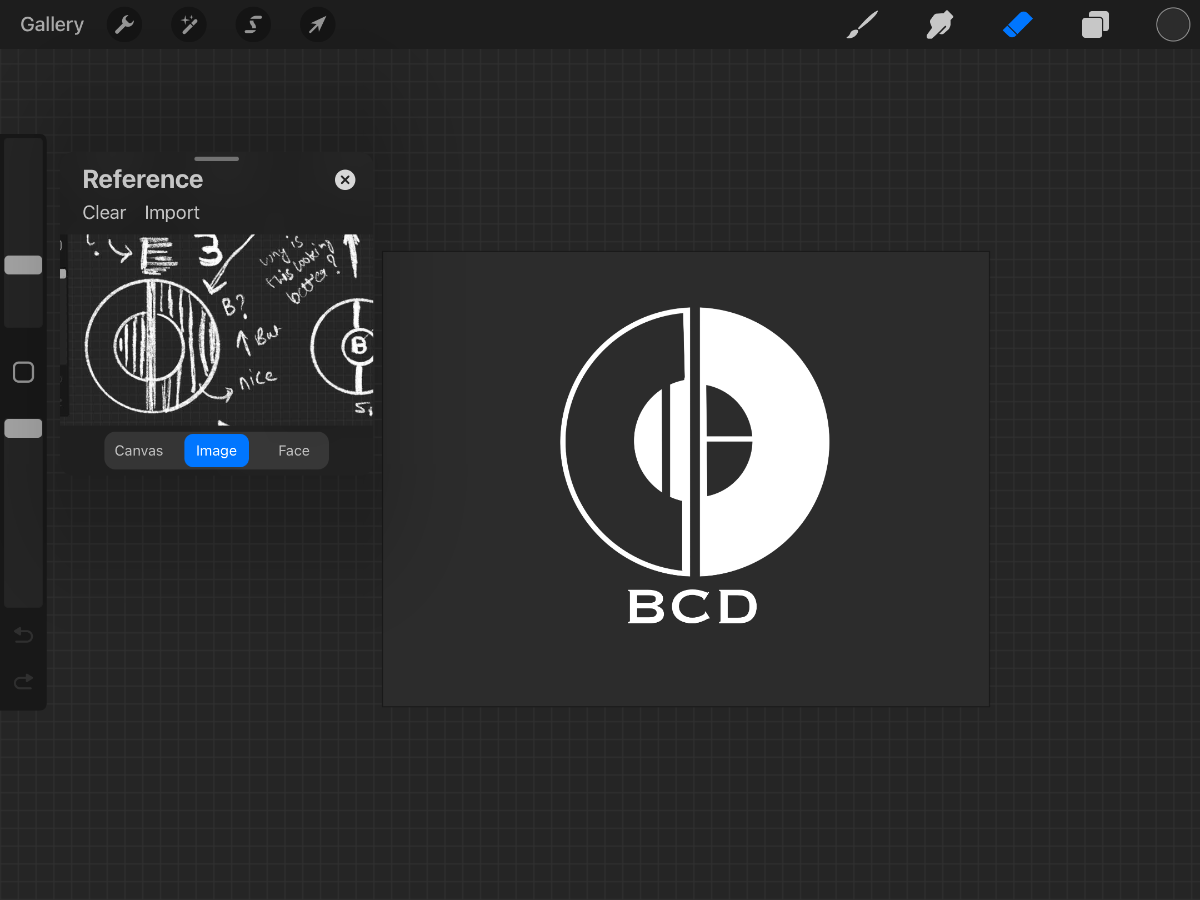Clear the reference image

(104, 213)
